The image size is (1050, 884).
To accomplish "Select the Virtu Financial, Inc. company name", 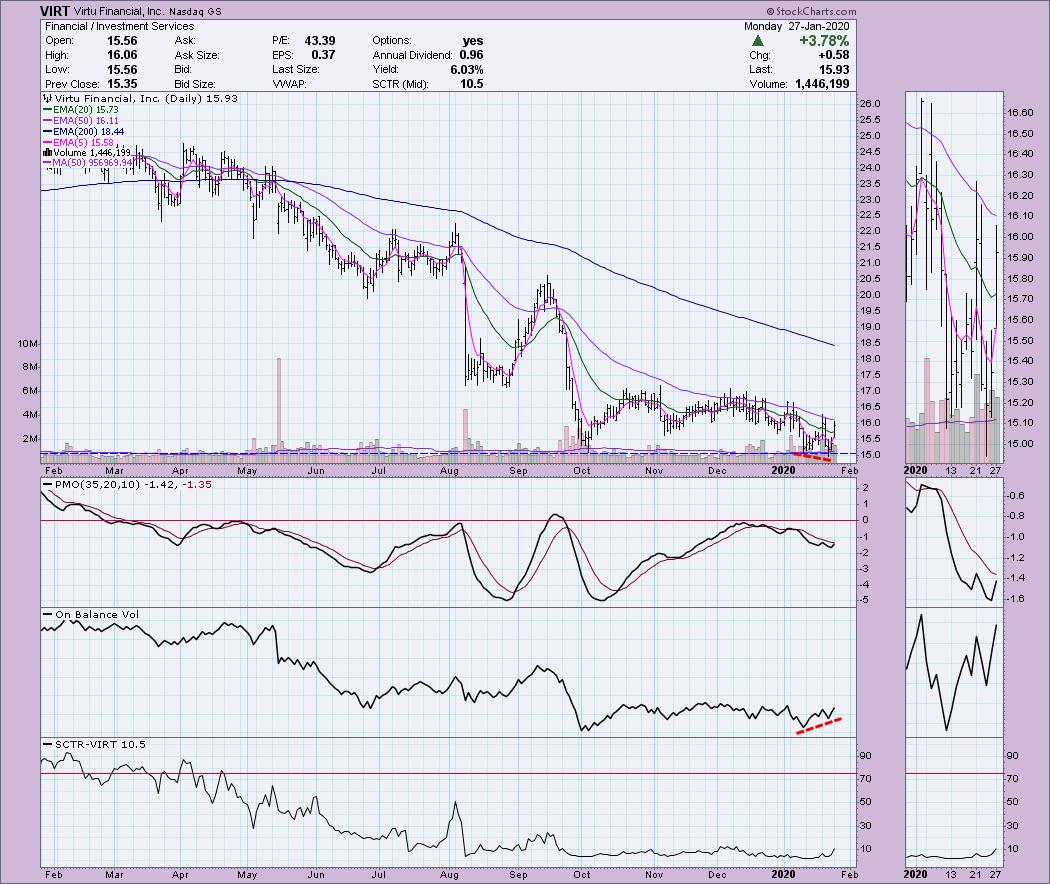I will (117, 11).
